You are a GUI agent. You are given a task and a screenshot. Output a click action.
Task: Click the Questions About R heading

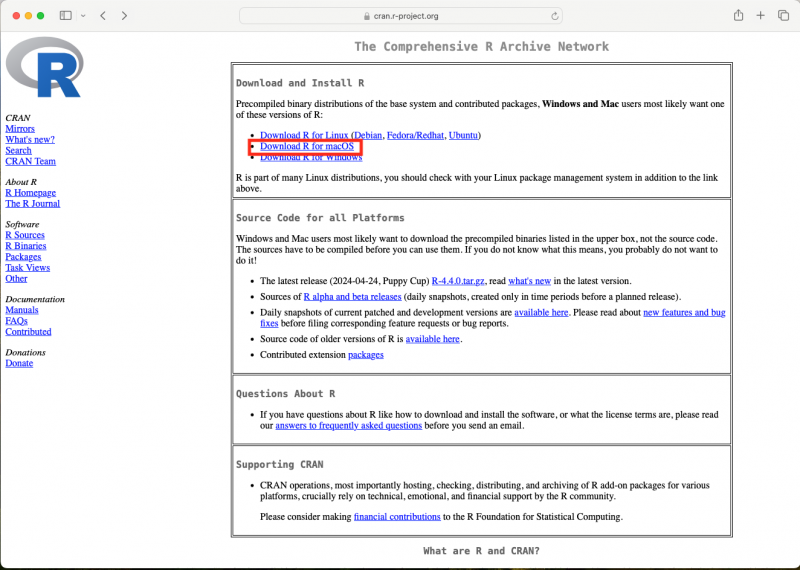[285, 394]
